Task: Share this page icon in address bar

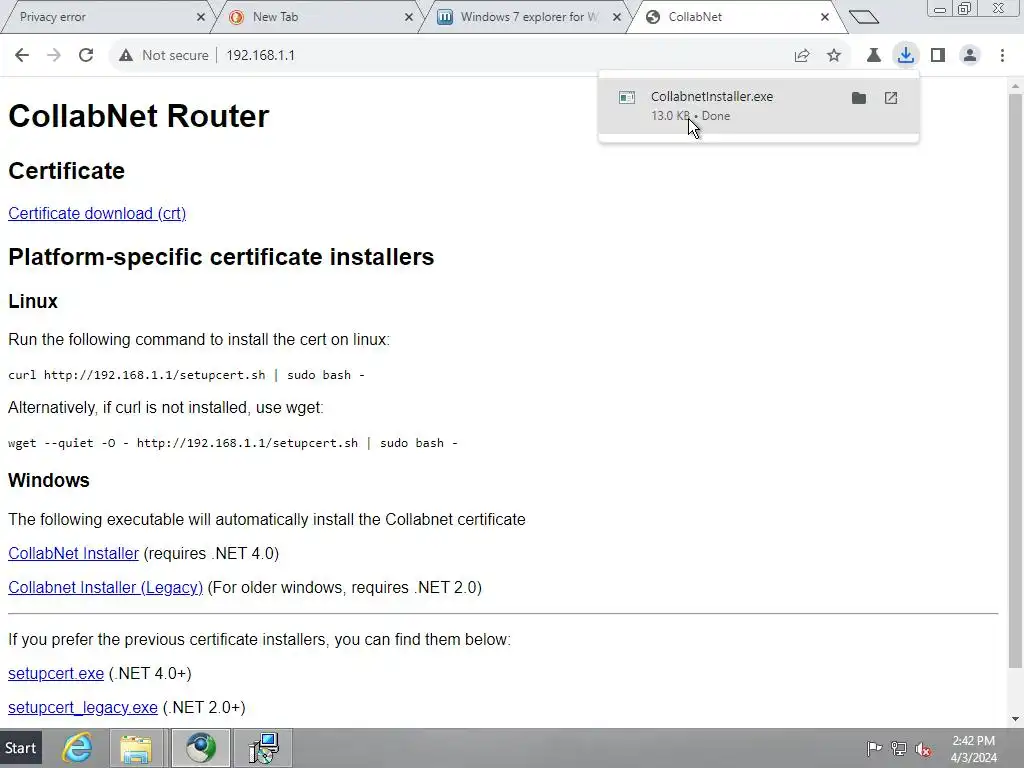Action: pos(802,56)
